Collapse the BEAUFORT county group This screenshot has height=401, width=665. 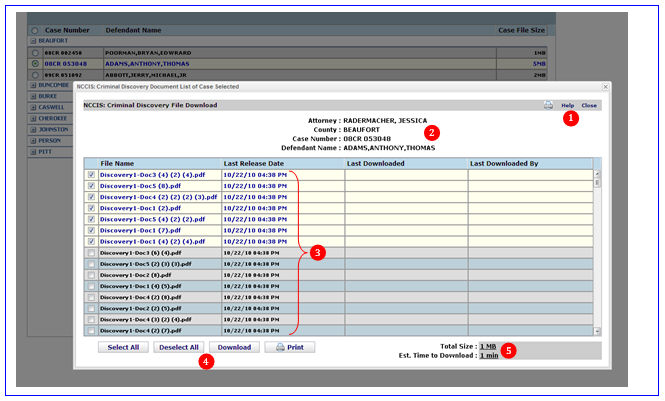coord(33,41)
